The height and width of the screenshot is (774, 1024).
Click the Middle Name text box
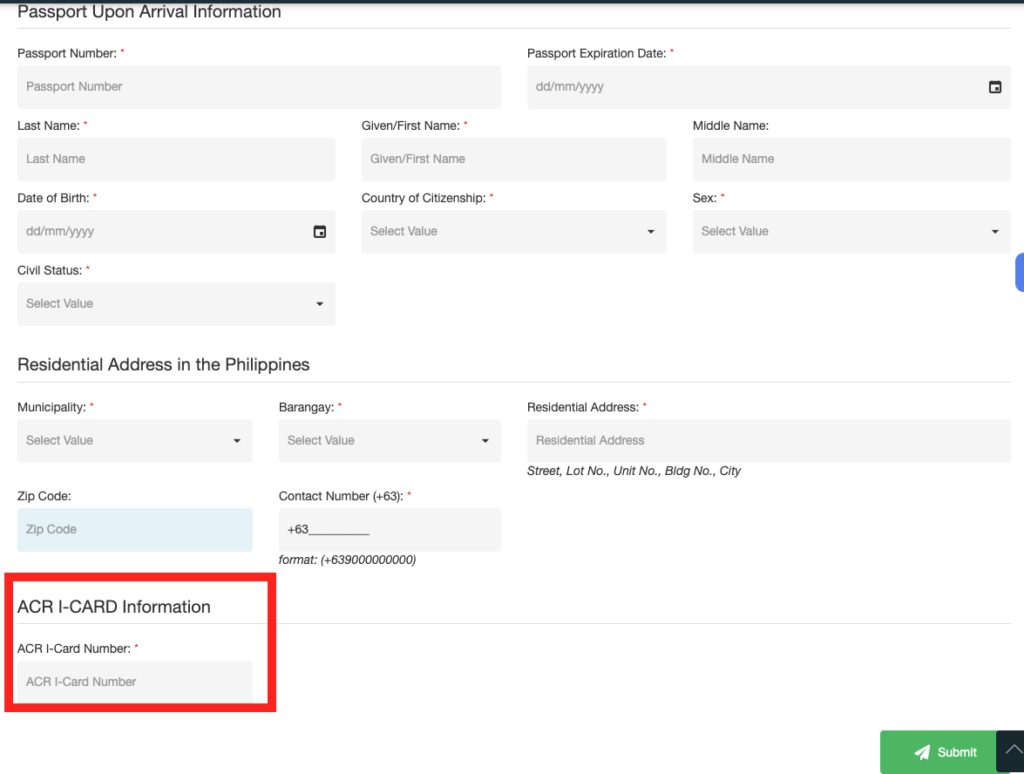click(850, 159)
